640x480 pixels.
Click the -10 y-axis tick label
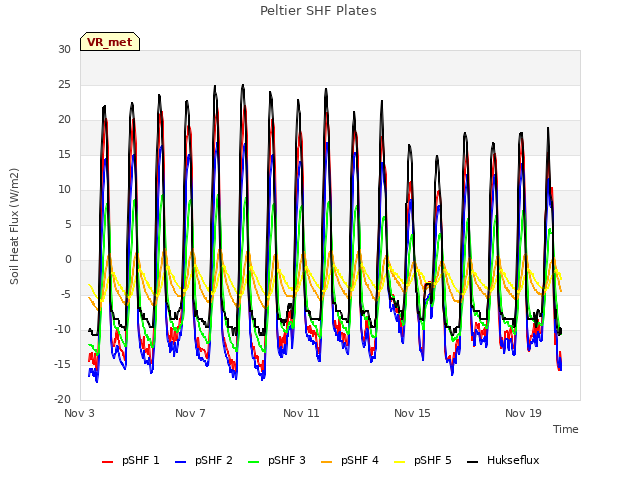pos(62,329)
